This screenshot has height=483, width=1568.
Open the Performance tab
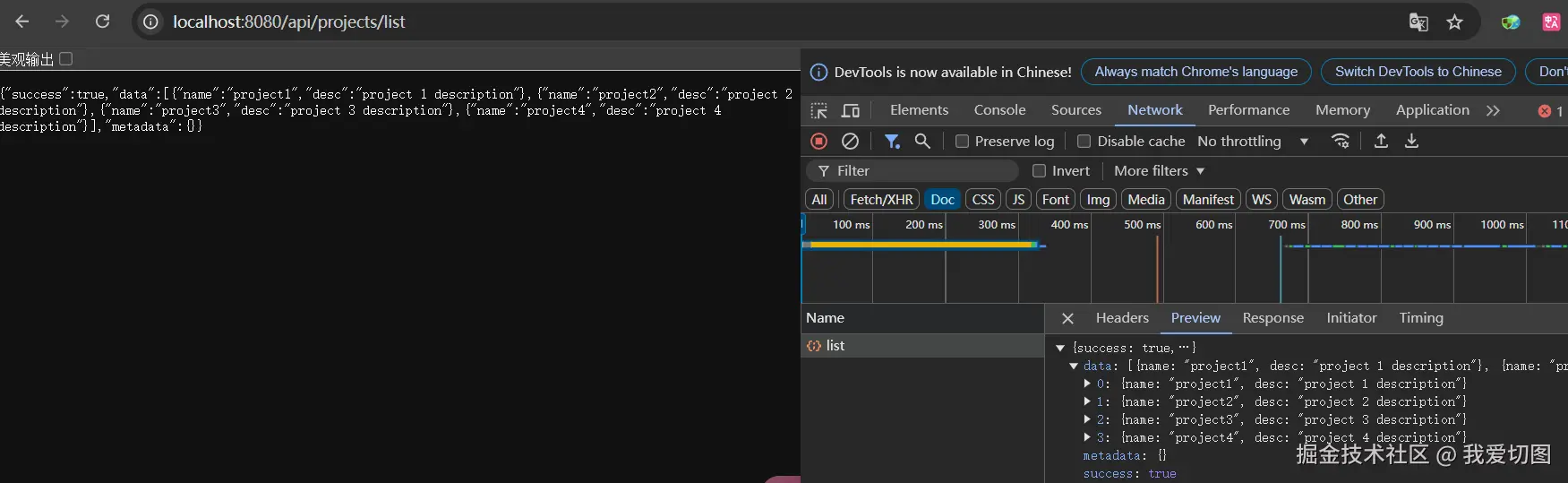point(1248,110)
